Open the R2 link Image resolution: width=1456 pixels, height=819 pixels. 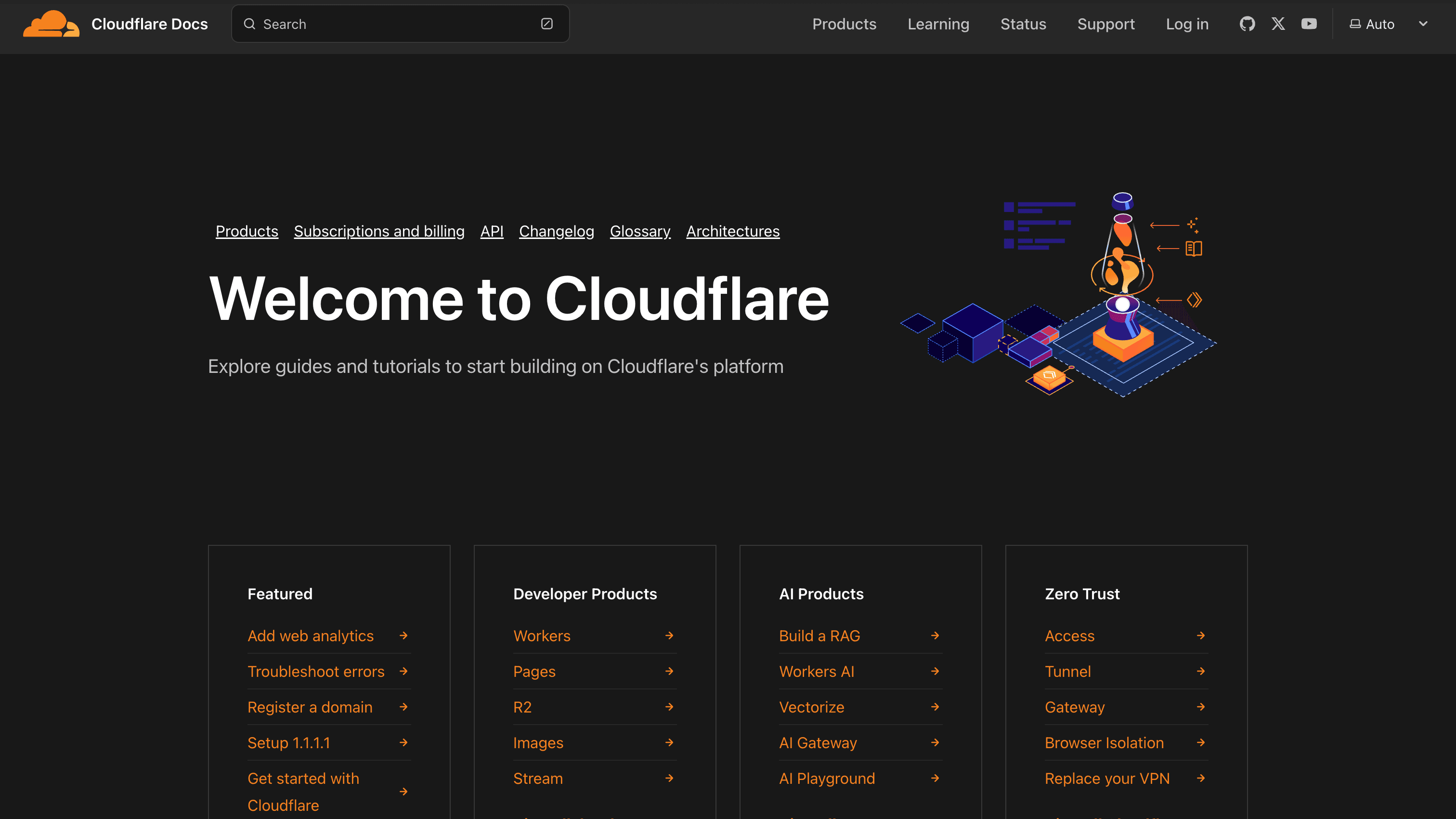pos(522,707)
